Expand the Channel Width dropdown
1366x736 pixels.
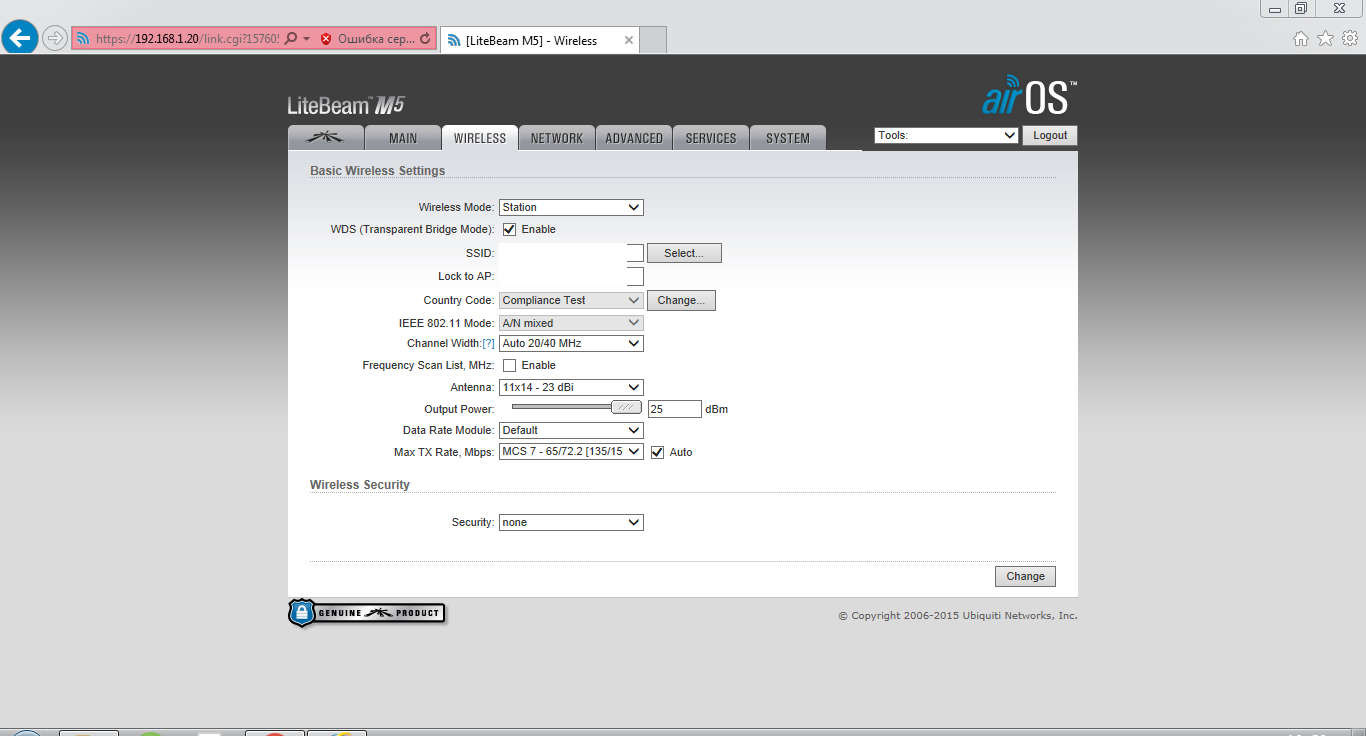[571, 344]
